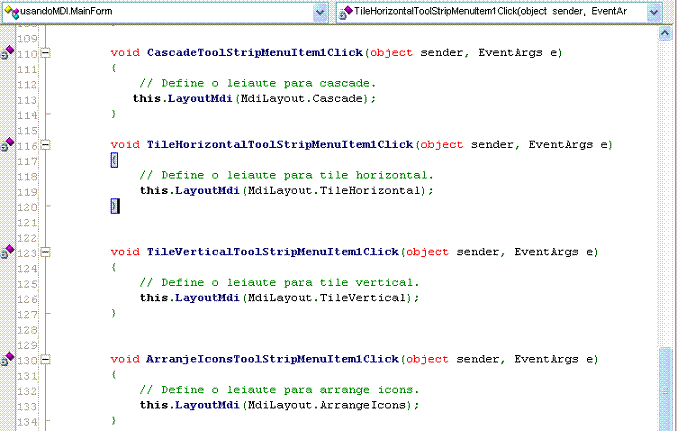This screenshot has height=431, width=677.
Task: Click the TileVerticalToolStripMenuItem1Click method name
Action: pyautogui.click(x=272, y=252)
